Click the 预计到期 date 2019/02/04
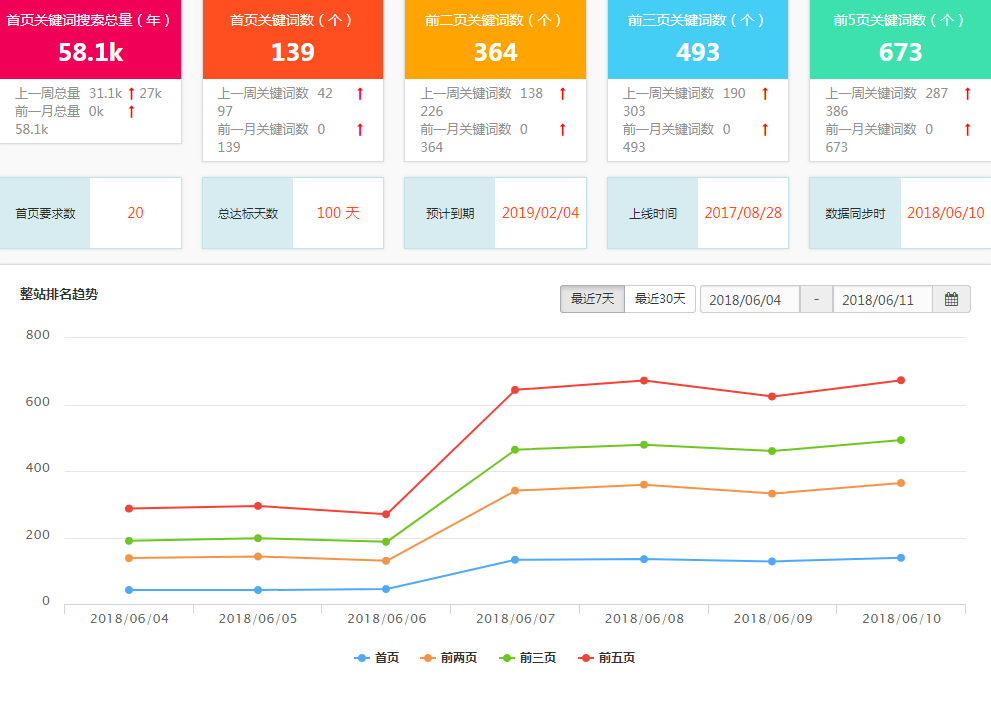 540,213
